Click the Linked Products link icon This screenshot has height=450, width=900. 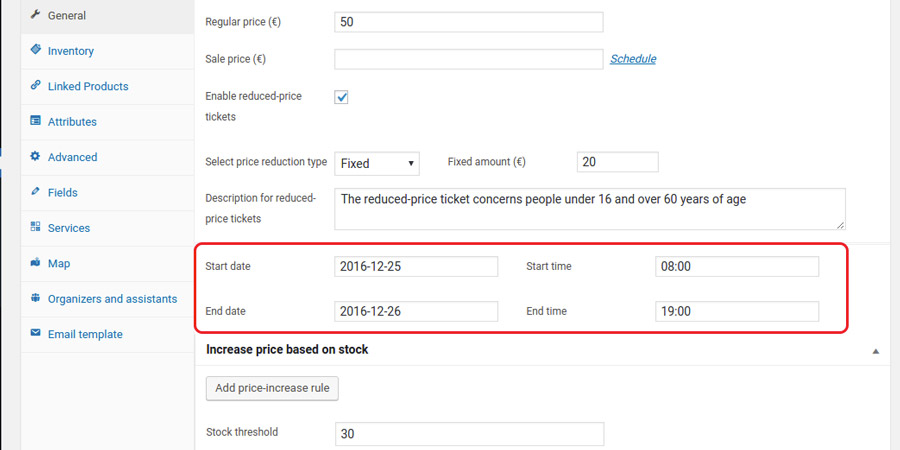[35, 86]
